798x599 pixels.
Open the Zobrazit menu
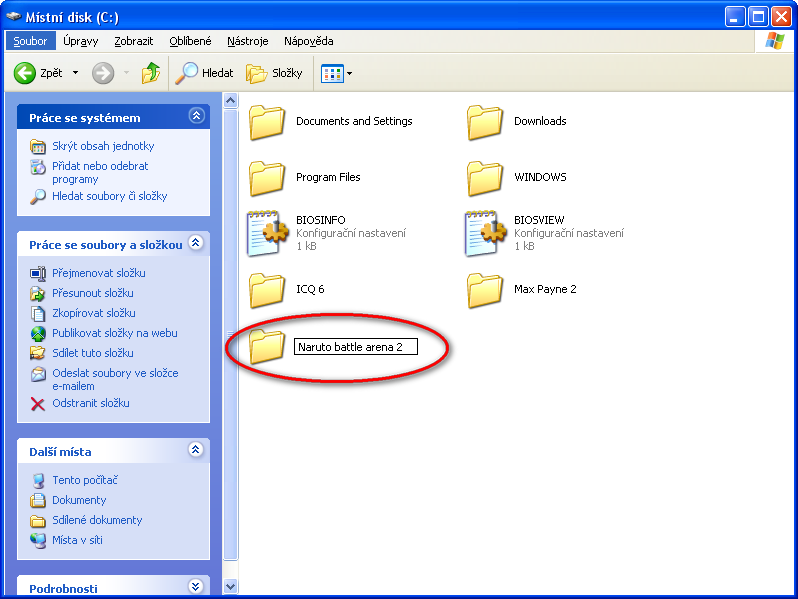[133, 41]
